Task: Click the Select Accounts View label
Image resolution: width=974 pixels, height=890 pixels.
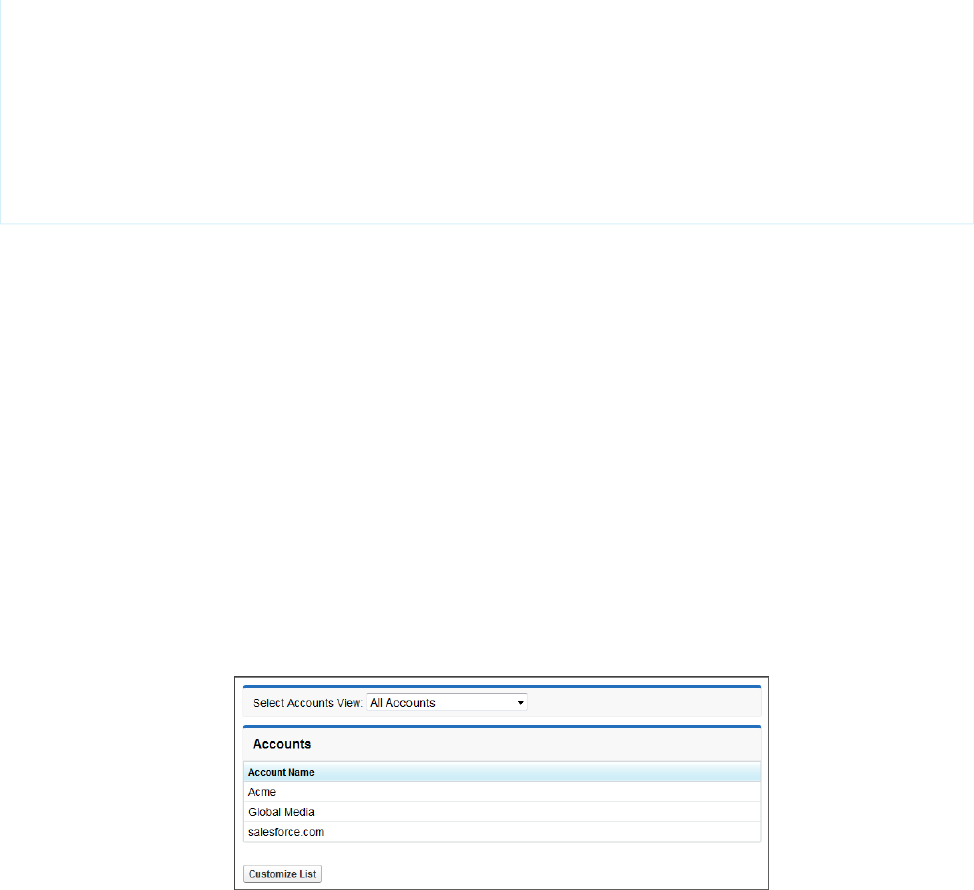Action: tap(307, 703)
